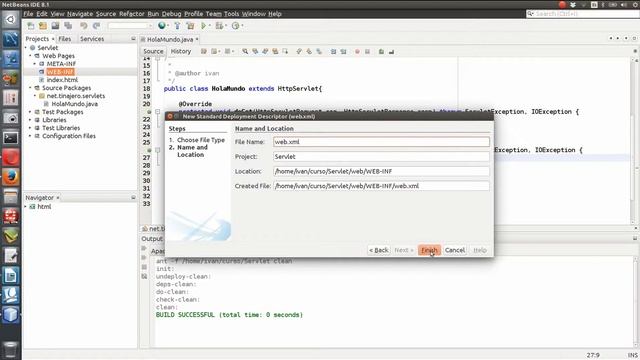
Task: Switch to the Services tab
Action: pyautogui.click(x=92, y=39)
